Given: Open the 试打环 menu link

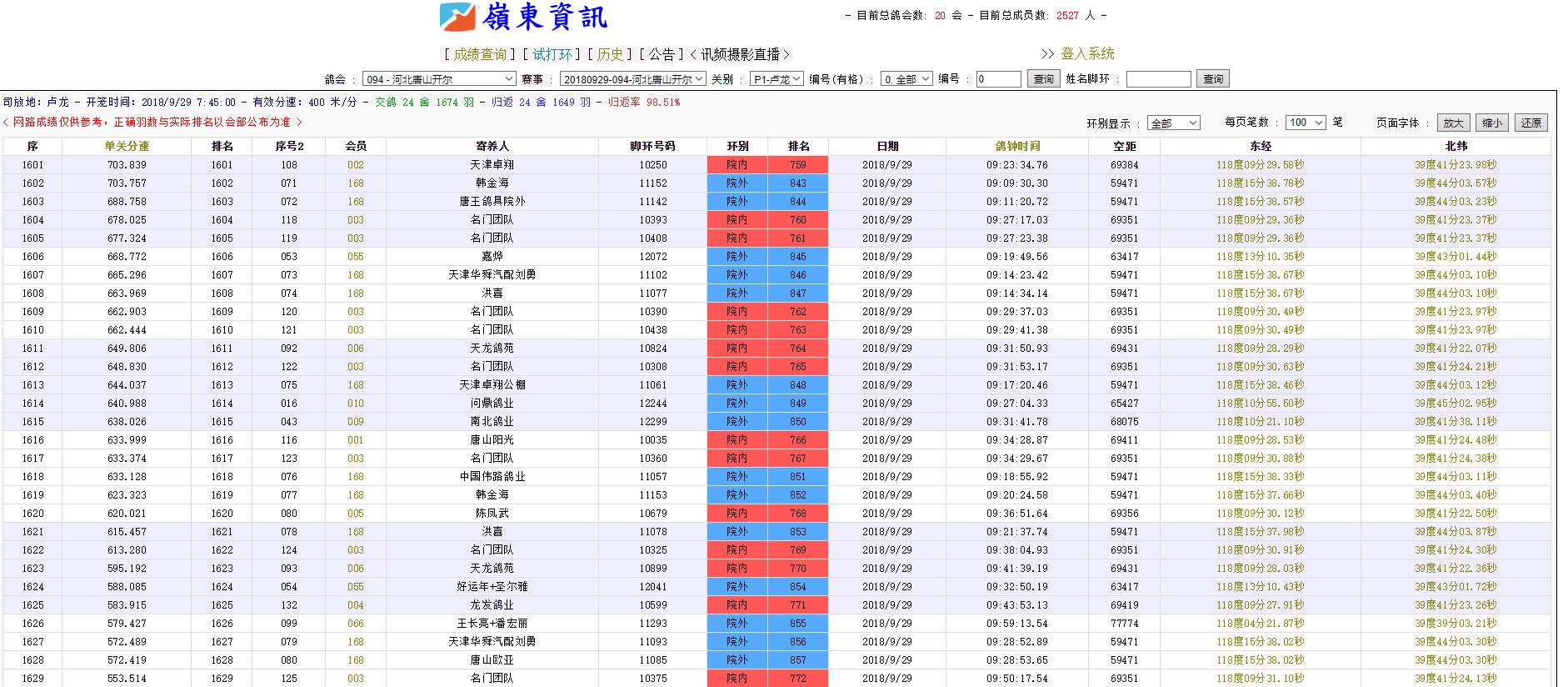Looking at the screenshot, I should coord(552,54).
